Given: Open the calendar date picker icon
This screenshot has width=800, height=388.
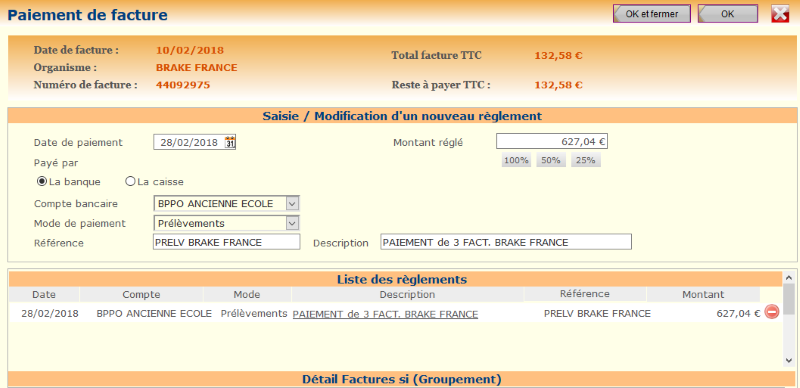Looking at the screenshot, I should [230, 142].
